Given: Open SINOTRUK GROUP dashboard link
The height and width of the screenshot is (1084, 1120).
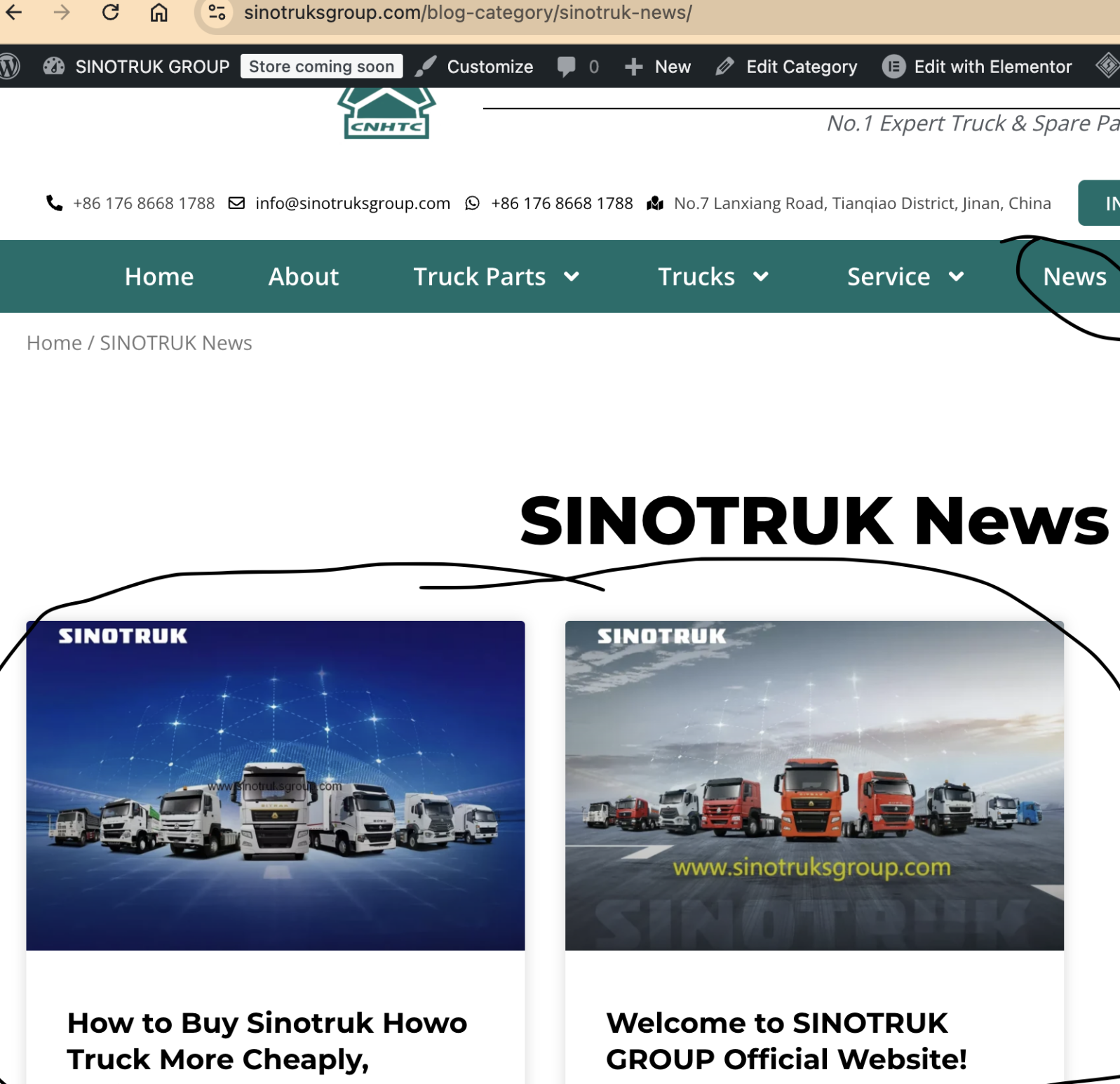Looking at the screenshot, I should click(137, 67).
